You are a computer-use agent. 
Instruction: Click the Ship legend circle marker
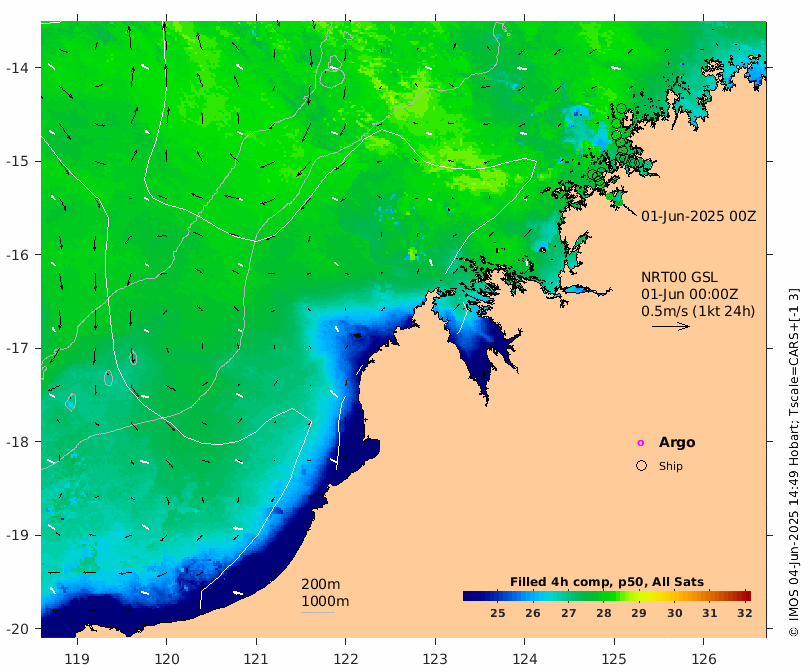tap(641, 465)
